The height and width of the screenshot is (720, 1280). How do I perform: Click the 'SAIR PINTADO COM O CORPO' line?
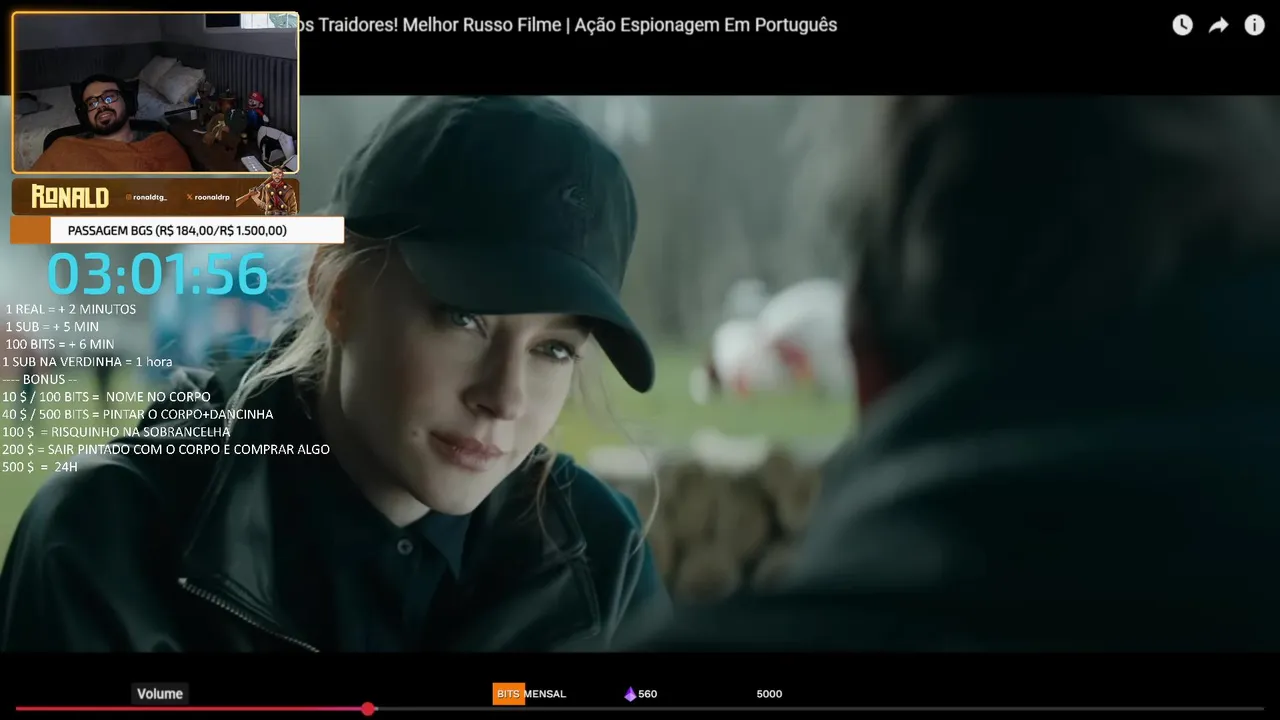(x=166, y=449)
